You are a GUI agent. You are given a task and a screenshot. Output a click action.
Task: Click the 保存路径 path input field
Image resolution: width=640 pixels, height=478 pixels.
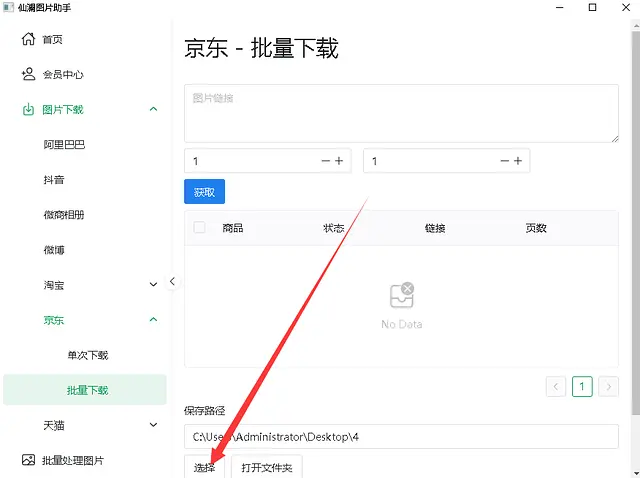pos(402,437)
